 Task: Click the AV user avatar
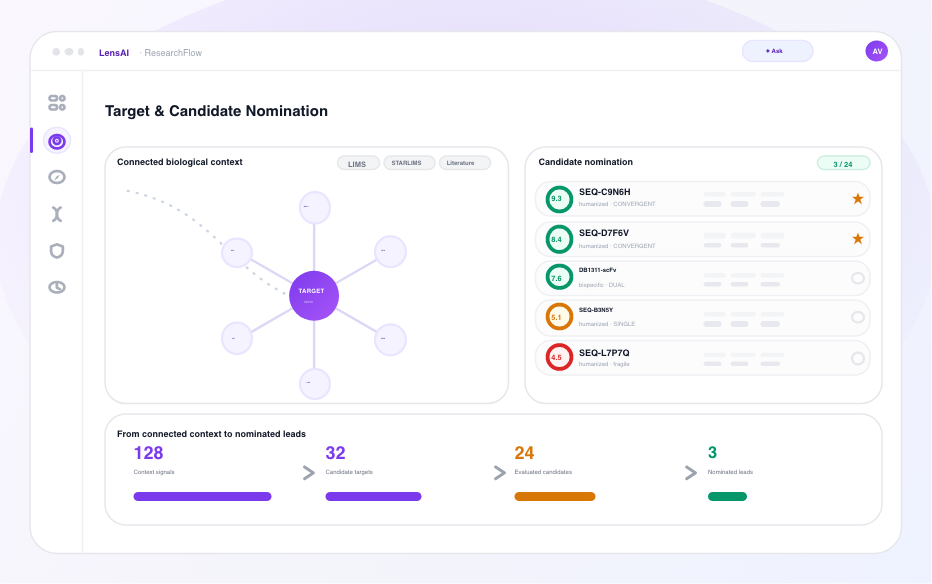876,51
